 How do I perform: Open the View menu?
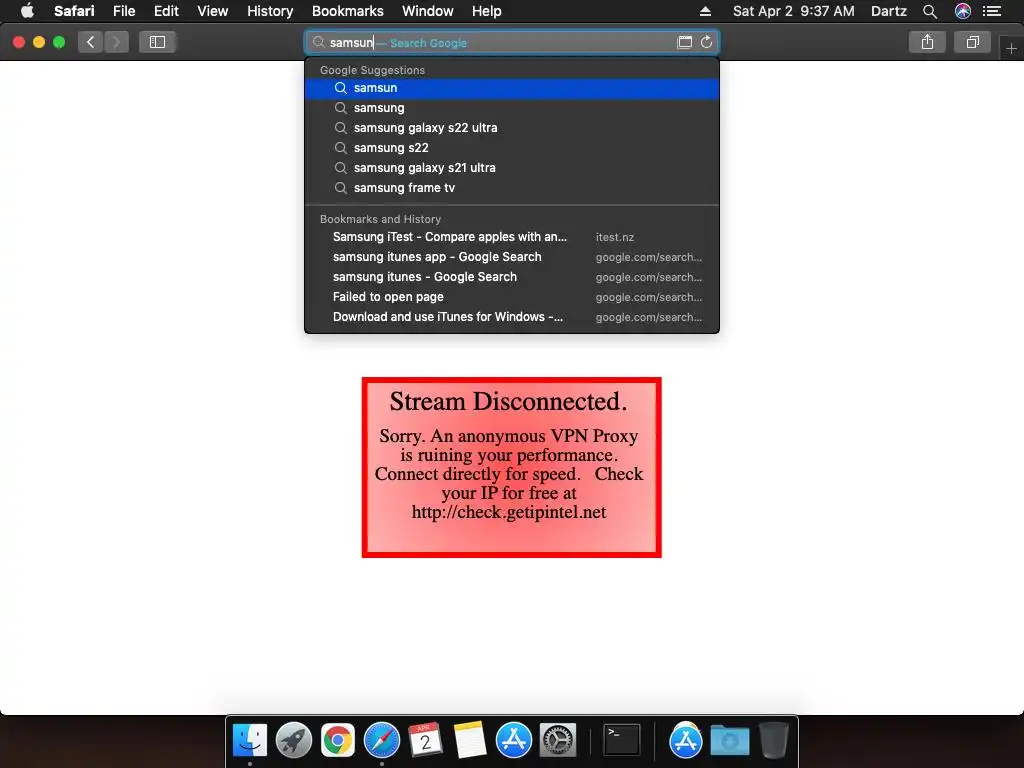213,11
